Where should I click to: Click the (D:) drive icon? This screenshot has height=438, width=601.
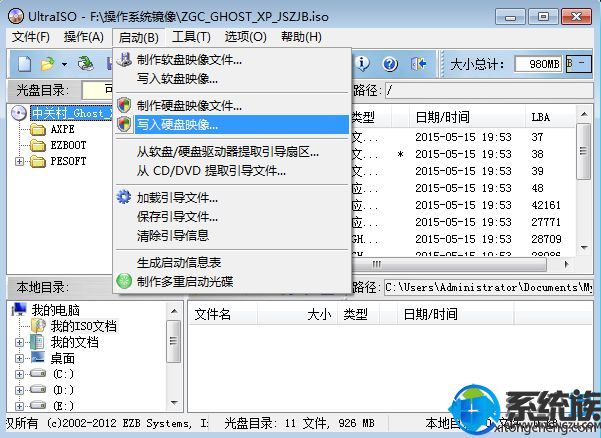point(38,389)
